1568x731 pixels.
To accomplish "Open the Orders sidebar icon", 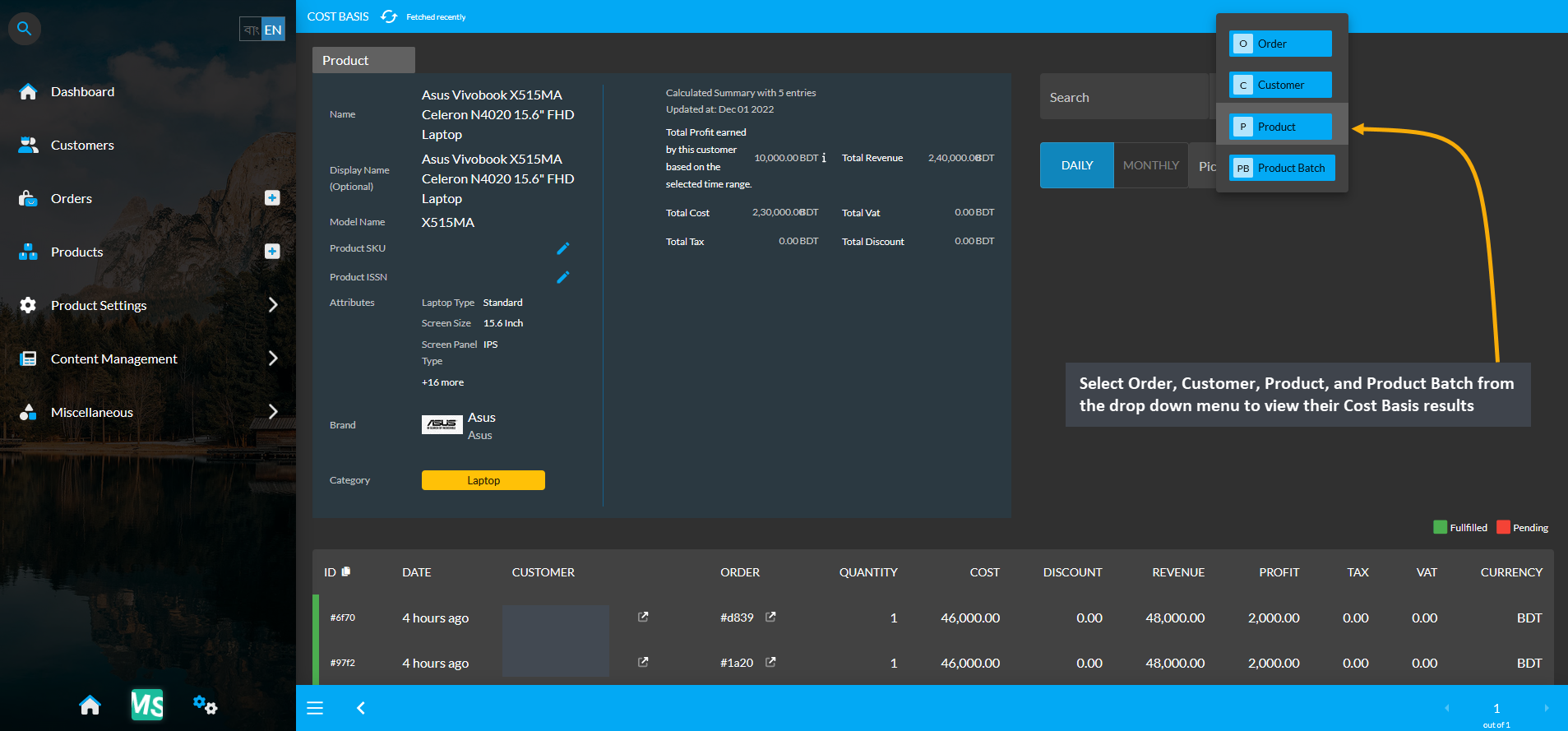I will click(28, 198).
